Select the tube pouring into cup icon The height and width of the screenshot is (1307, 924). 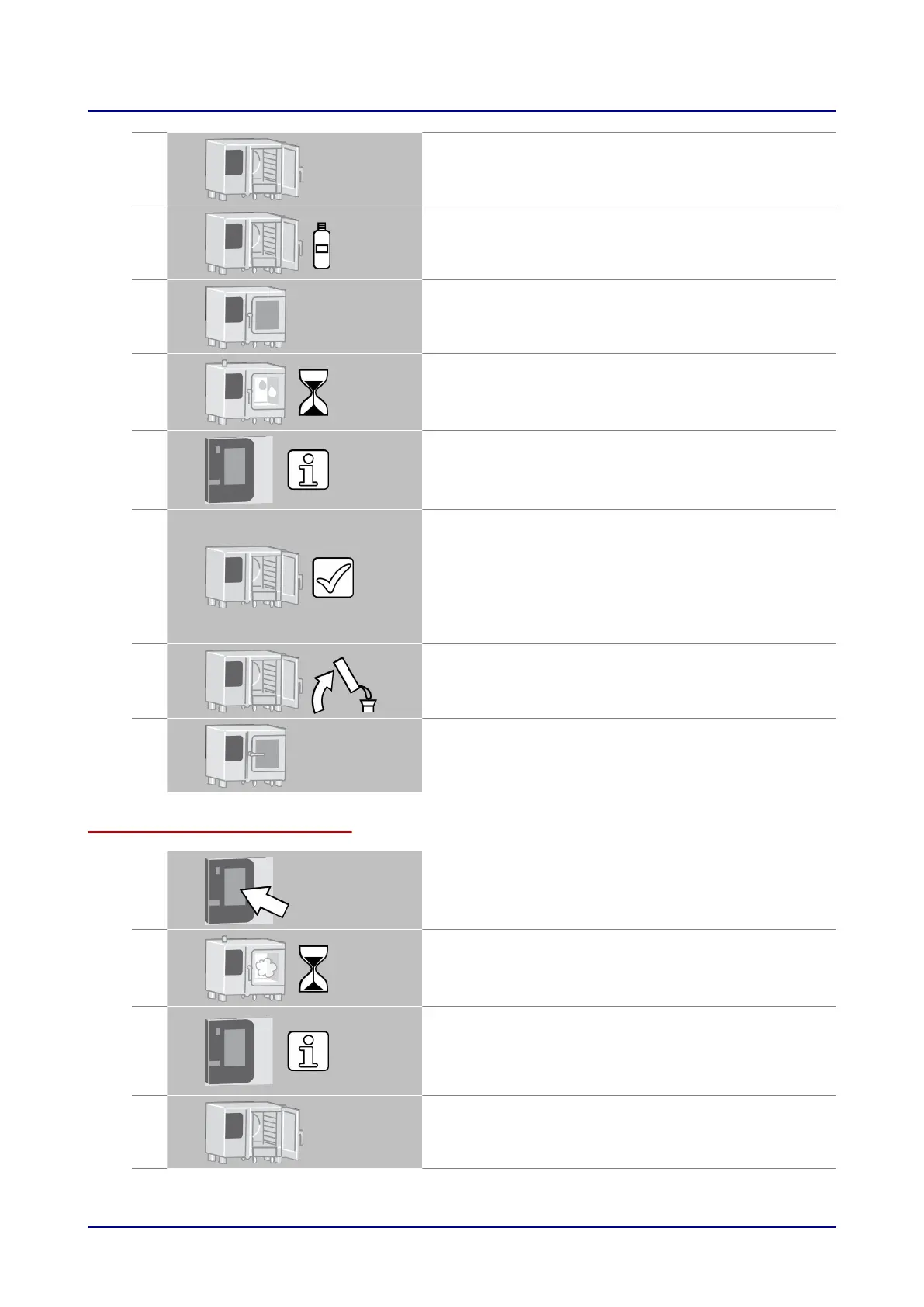tap(356, 685)
